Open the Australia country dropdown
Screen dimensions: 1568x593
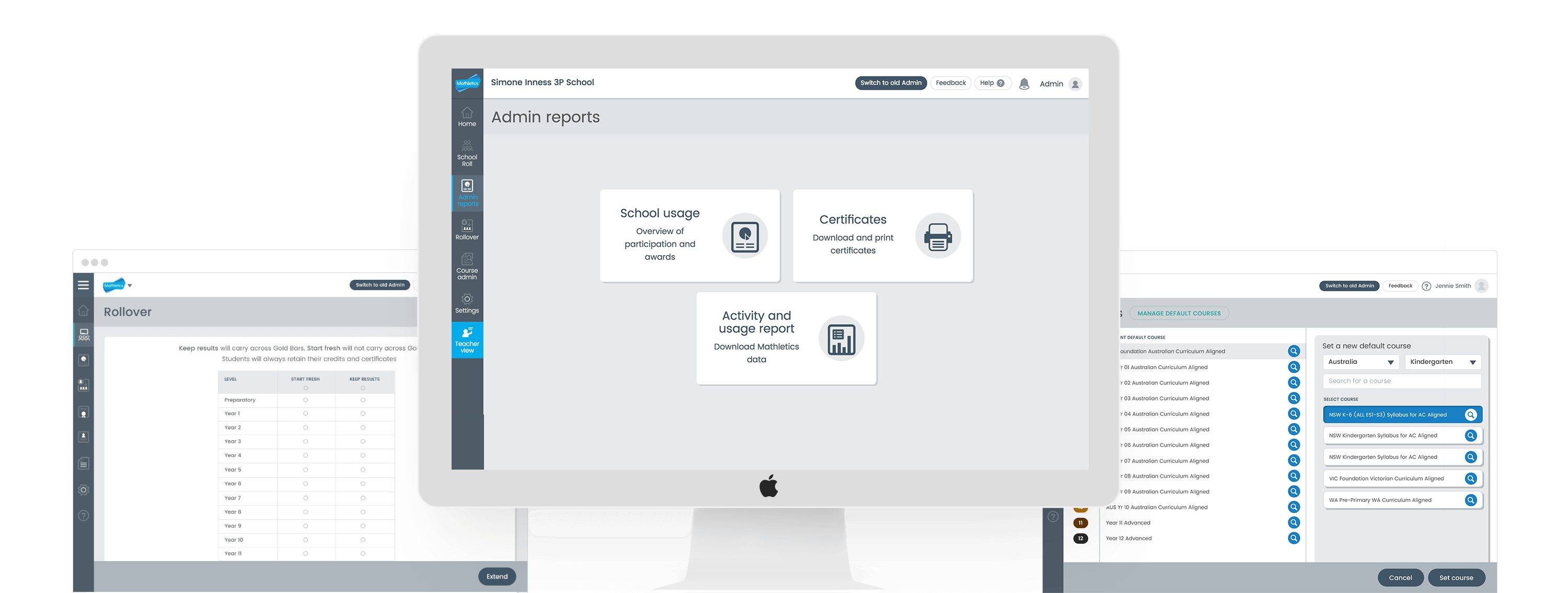(1361, 362)
